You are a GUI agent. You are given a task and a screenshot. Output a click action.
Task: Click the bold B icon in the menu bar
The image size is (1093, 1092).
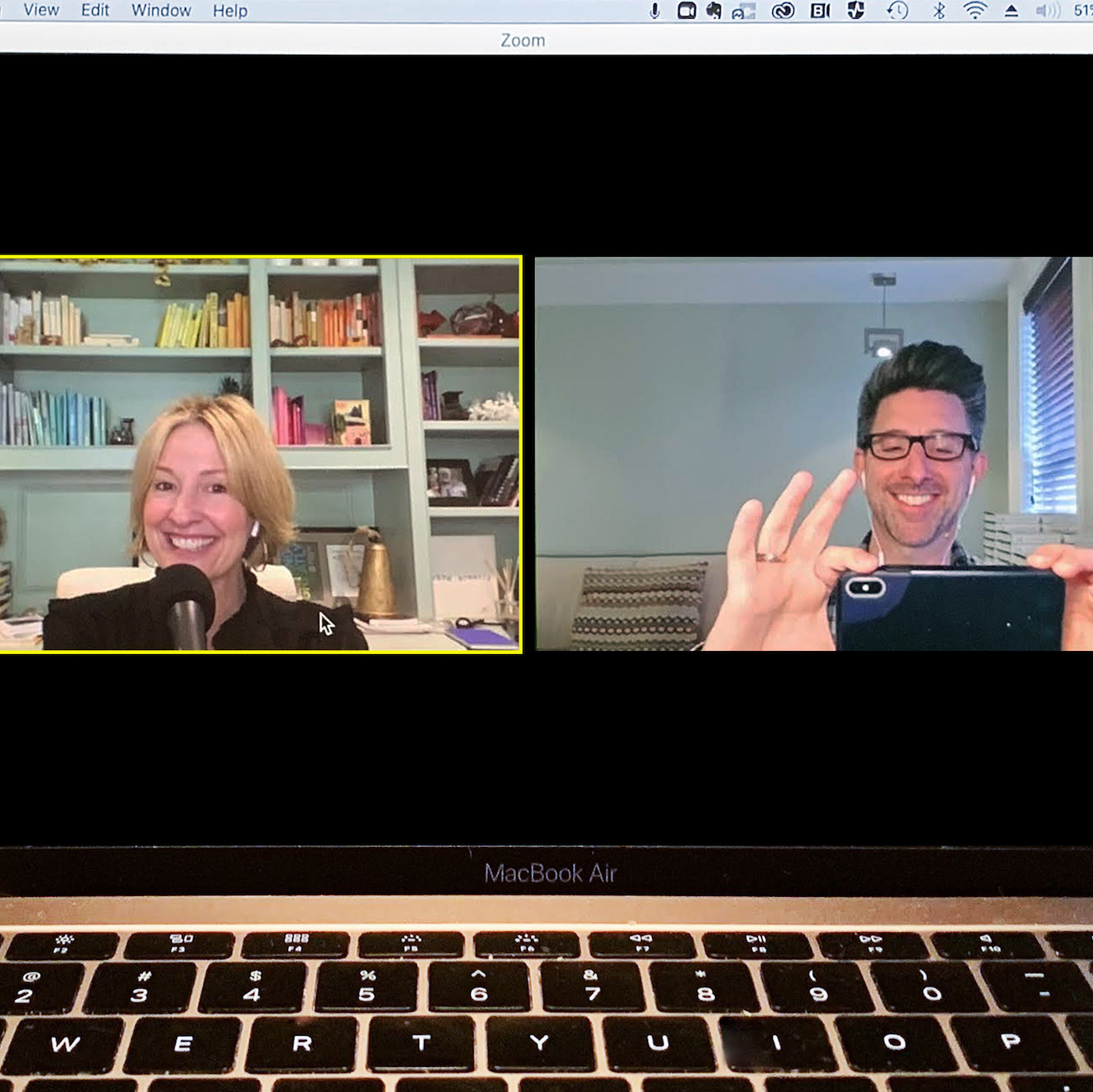click(820, 10)
